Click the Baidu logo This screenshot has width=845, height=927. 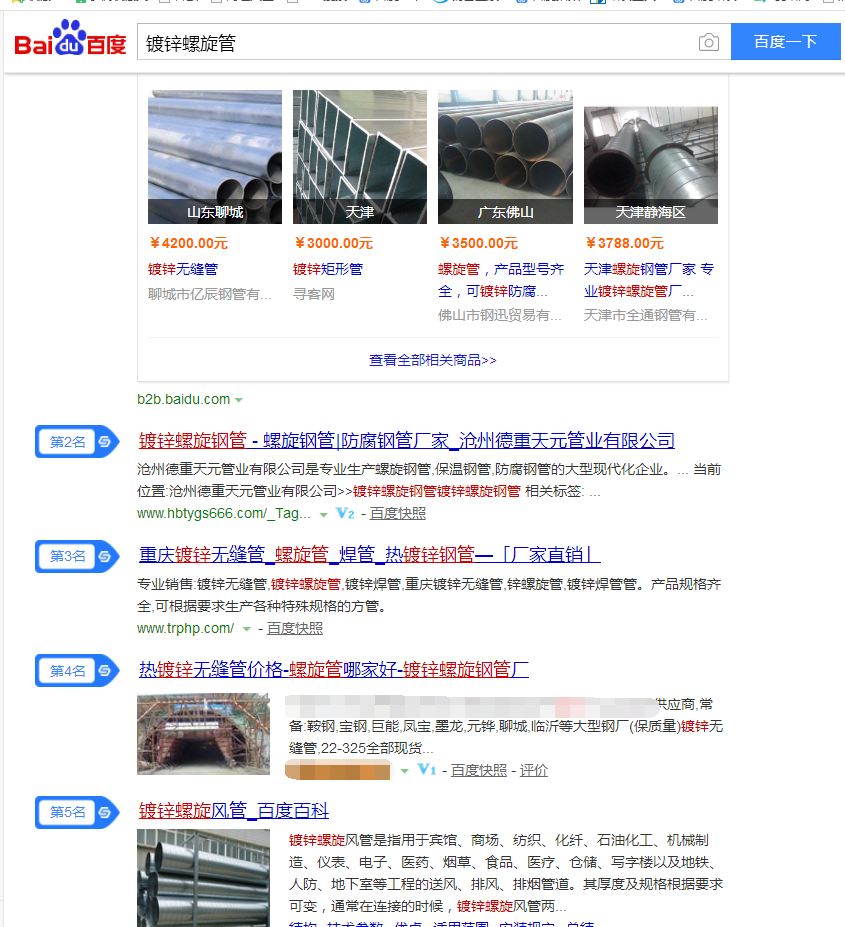click(70, 38)
